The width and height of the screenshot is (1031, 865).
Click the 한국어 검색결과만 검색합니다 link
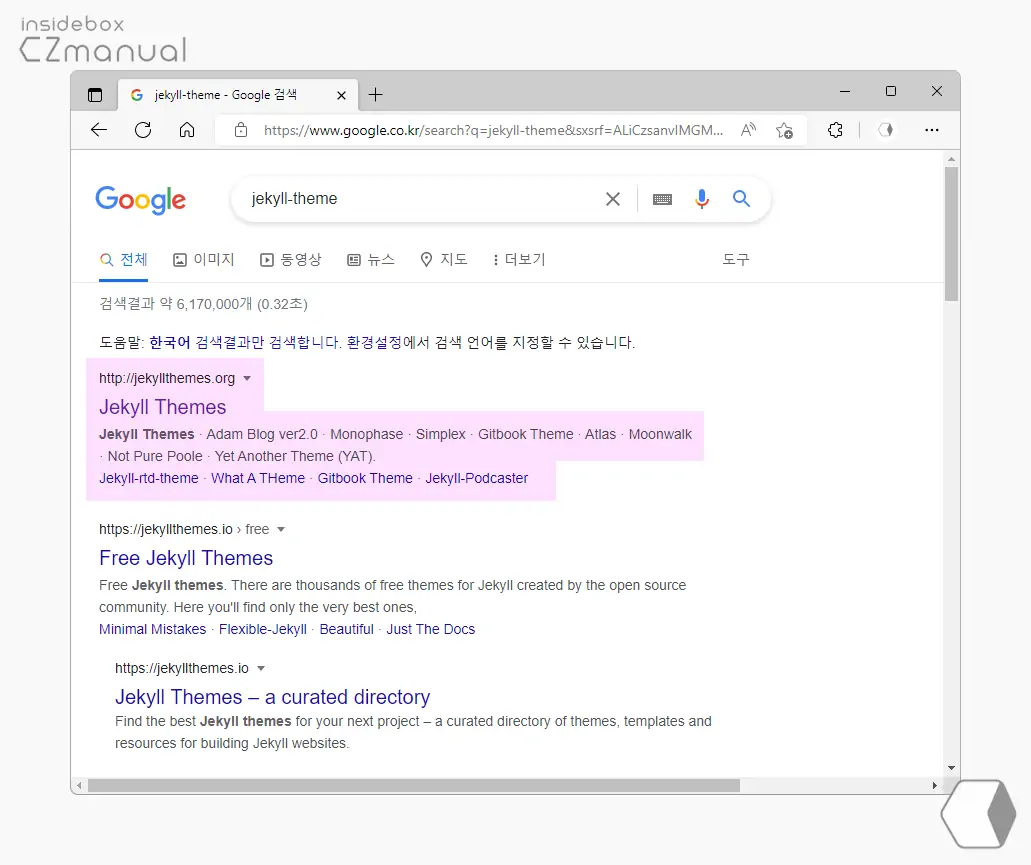pos(245,342)
